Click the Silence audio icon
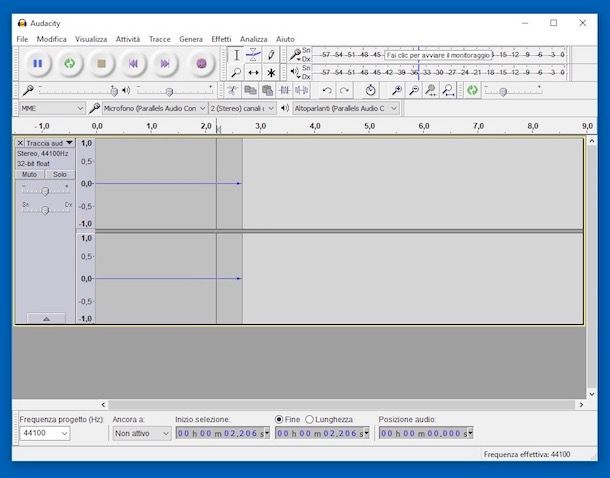This screenshot has height=478, width=610. pos(301,91)
